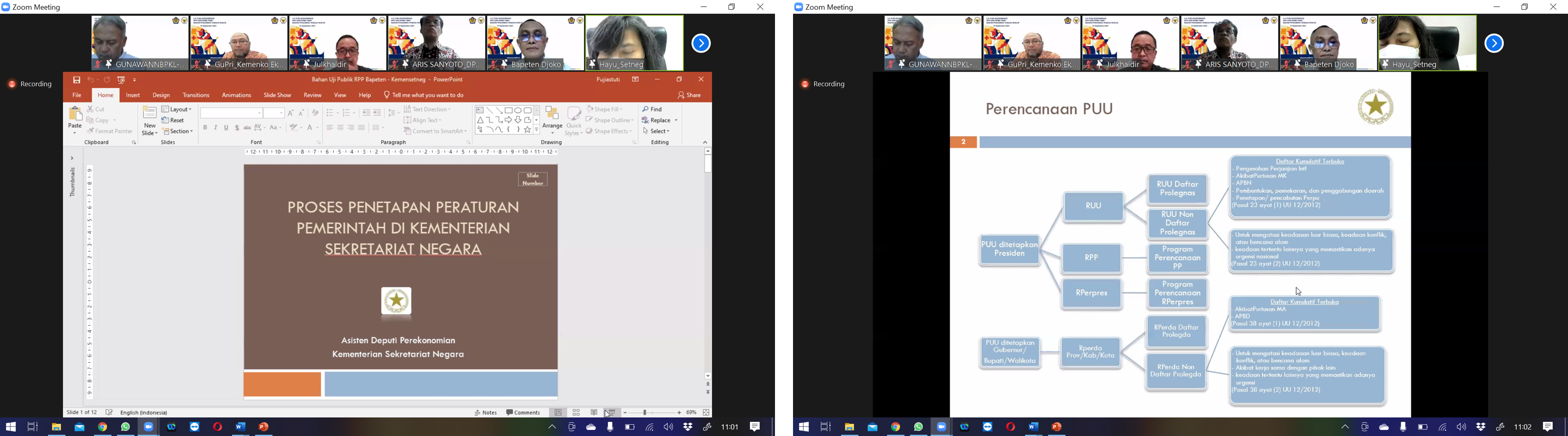
Task: Show next participants in right Zoom window
Action: tap(1494, 43)
